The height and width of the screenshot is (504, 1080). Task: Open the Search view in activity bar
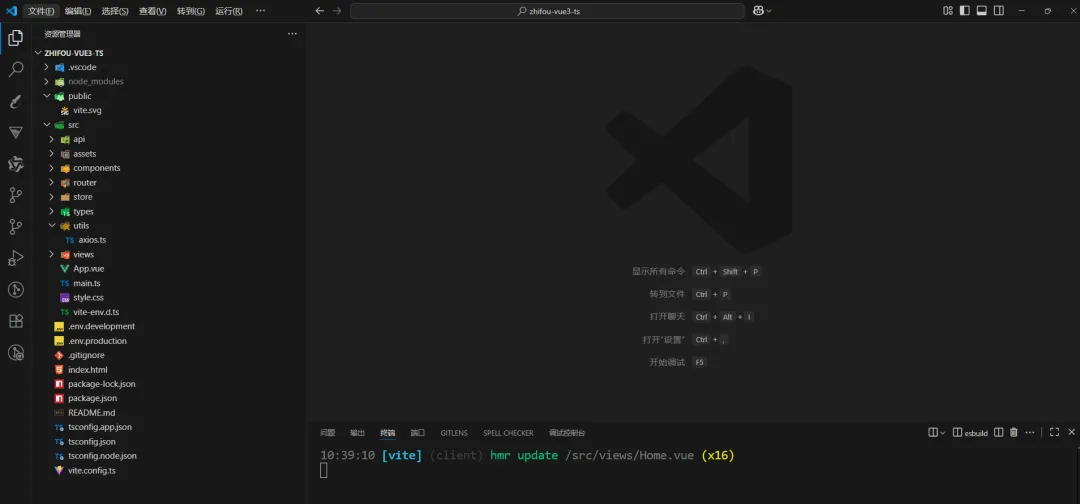(x=15, y=70)
